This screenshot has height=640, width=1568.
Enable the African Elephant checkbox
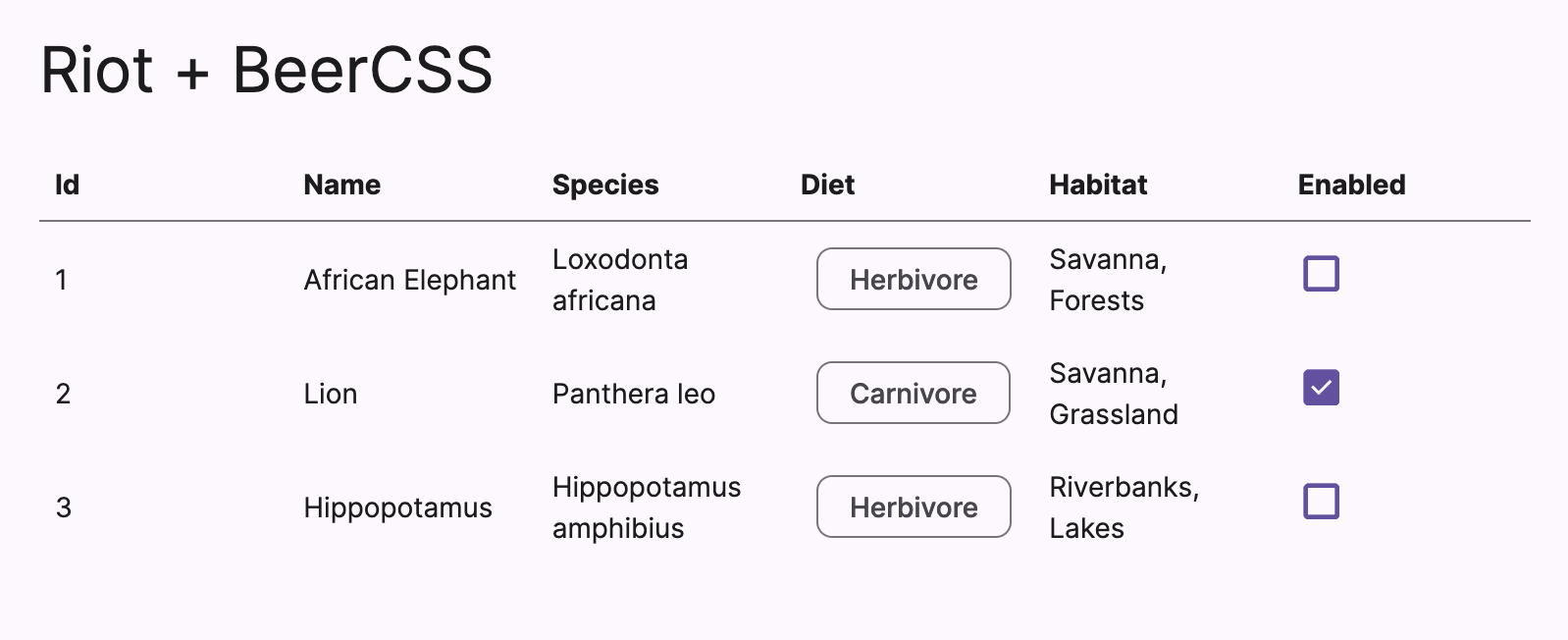click(x=1321, y=274)
